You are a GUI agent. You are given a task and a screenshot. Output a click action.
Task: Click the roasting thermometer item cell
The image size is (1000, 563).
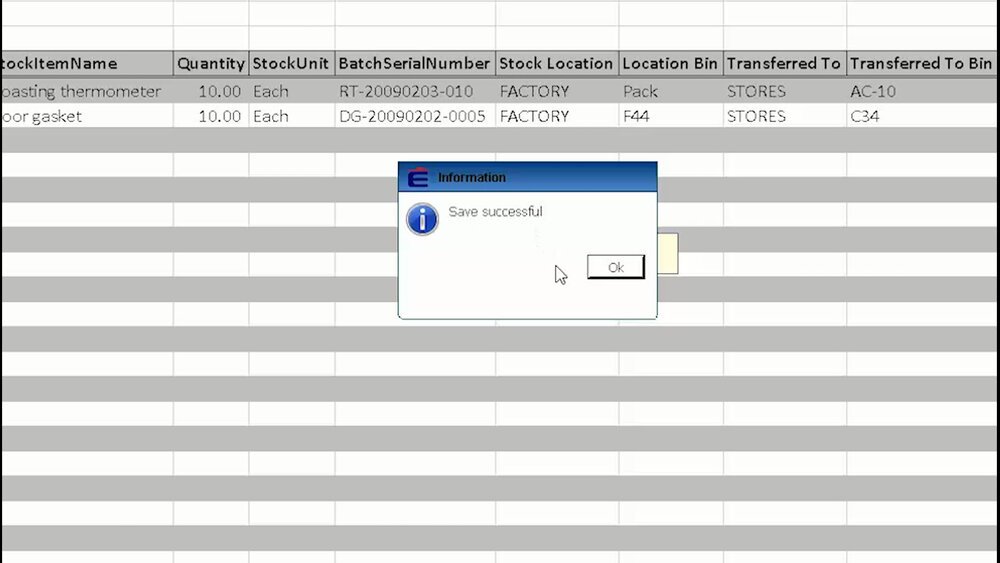point(87,91)
